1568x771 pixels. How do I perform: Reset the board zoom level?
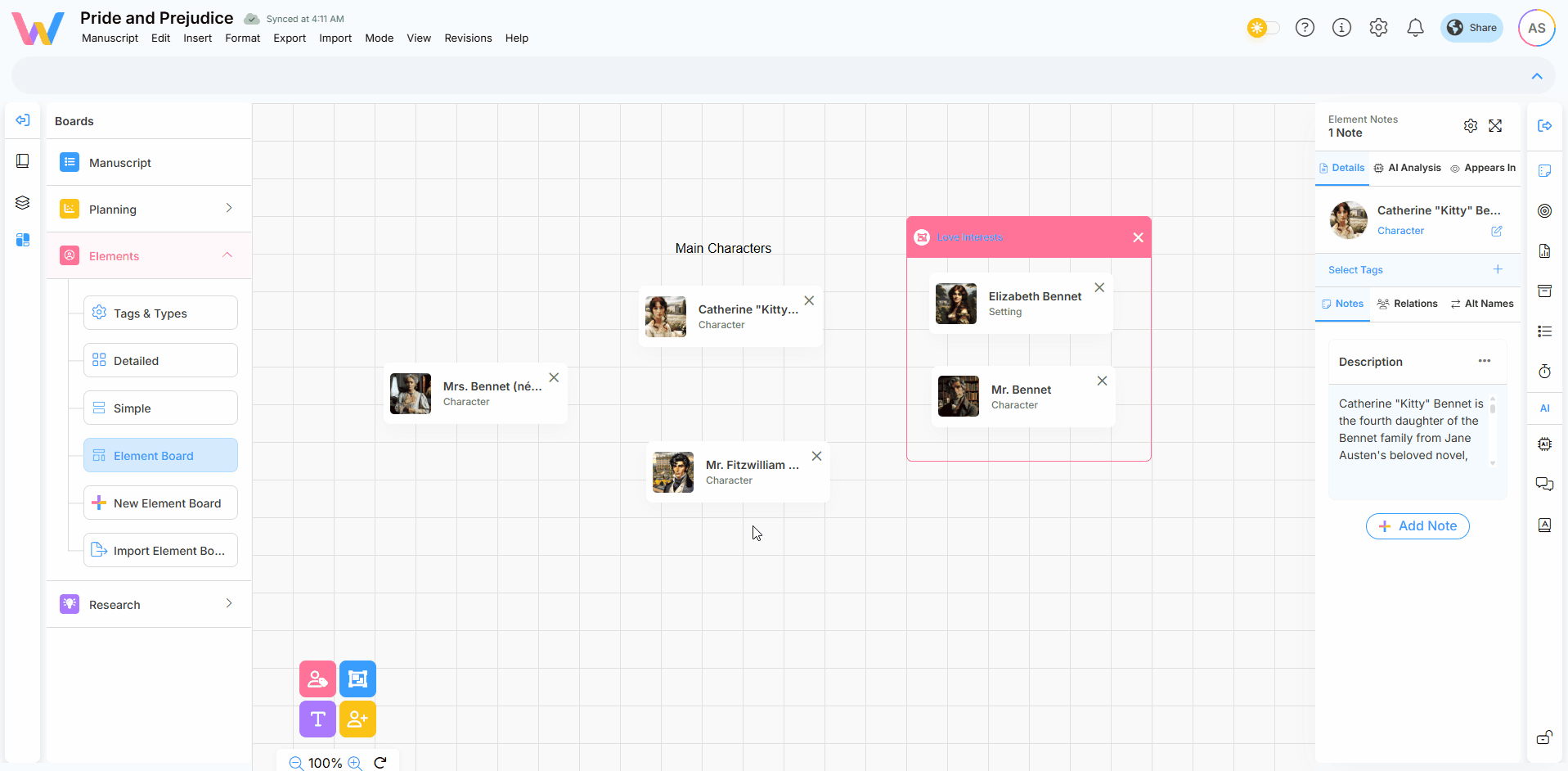[380, 763]
